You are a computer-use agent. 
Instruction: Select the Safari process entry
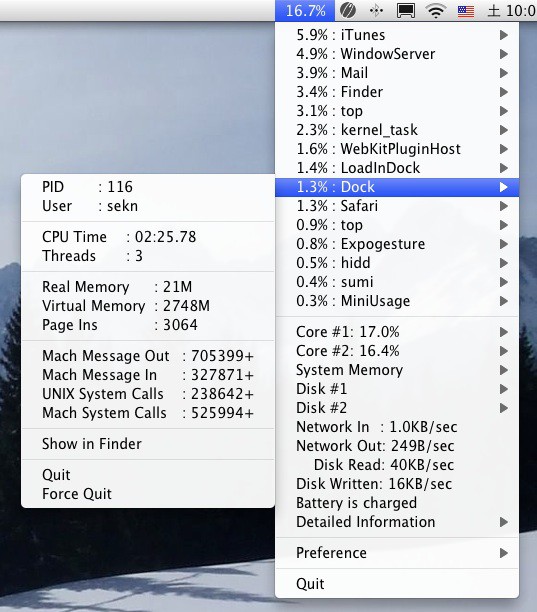397,206
